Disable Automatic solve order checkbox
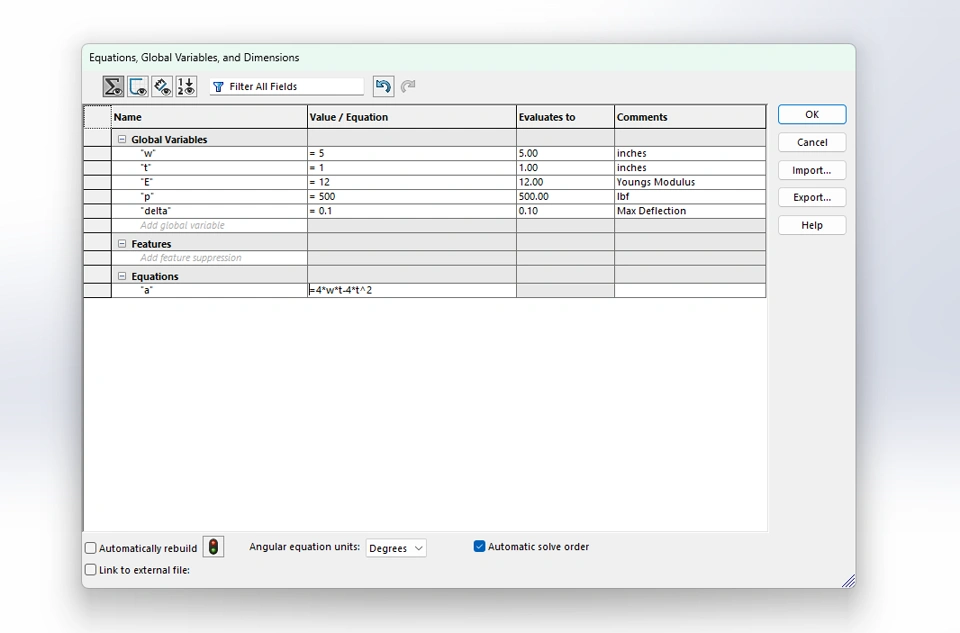This screenshot has width=960, height=633. click(480, 547)
